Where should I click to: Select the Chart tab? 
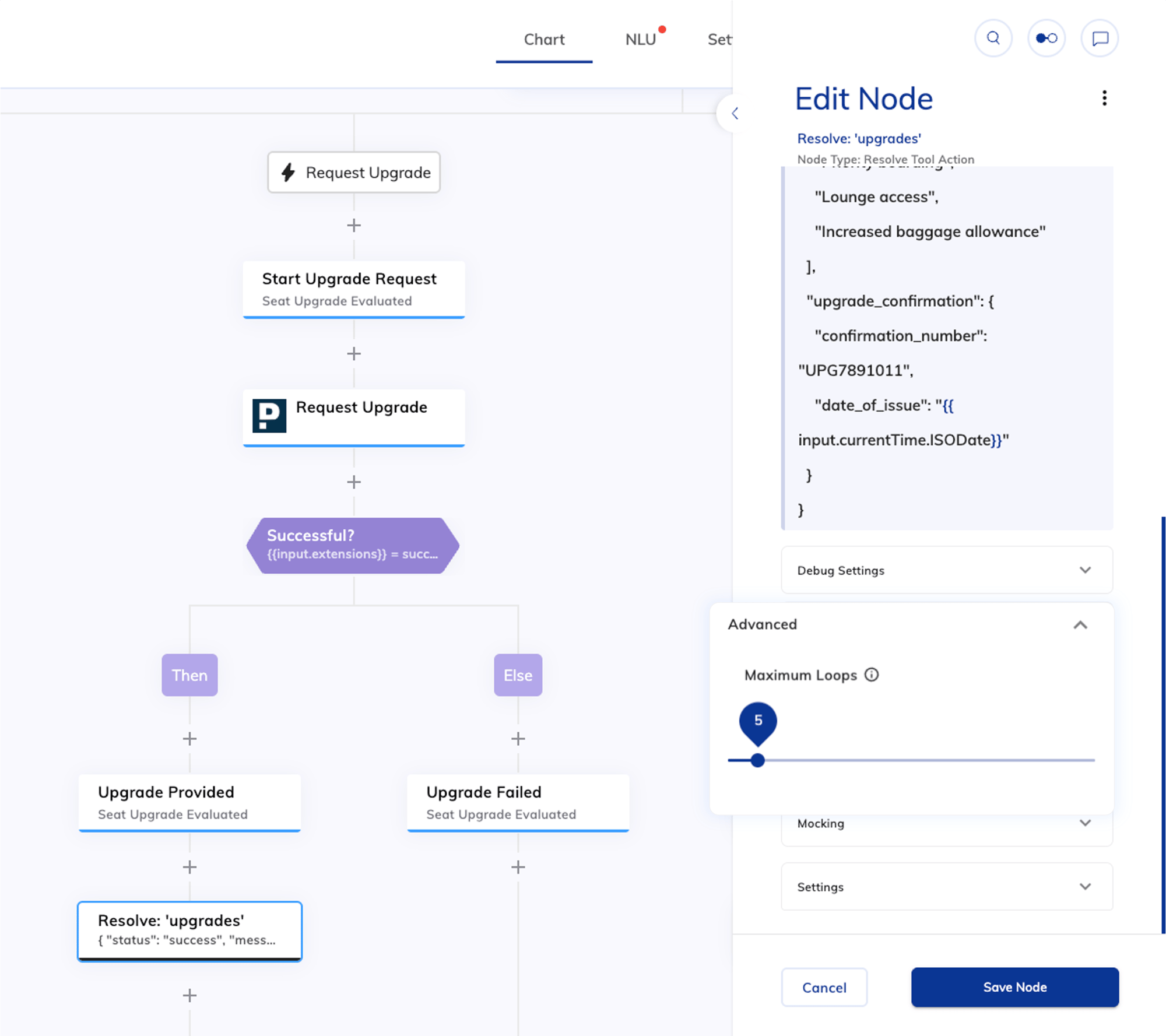(x=543, y=40)
